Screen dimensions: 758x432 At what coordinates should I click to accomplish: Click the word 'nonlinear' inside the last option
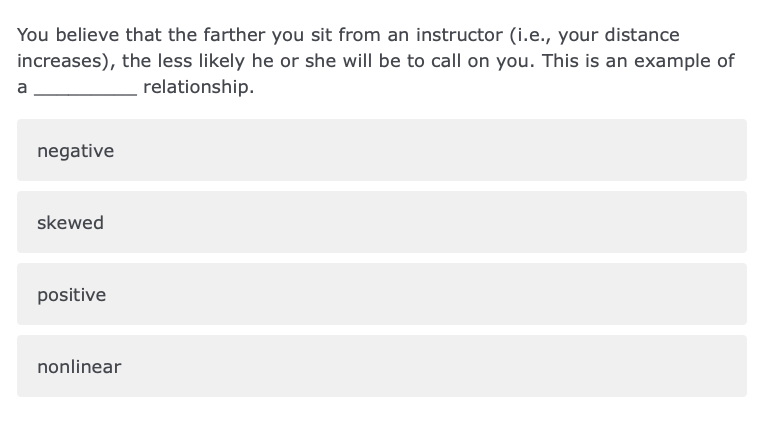79,367
